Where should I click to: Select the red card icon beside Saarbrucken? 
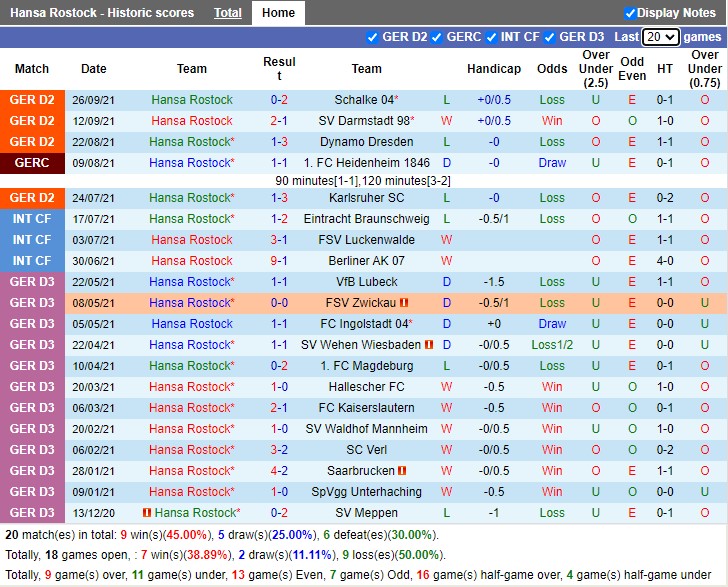[402, 471]
